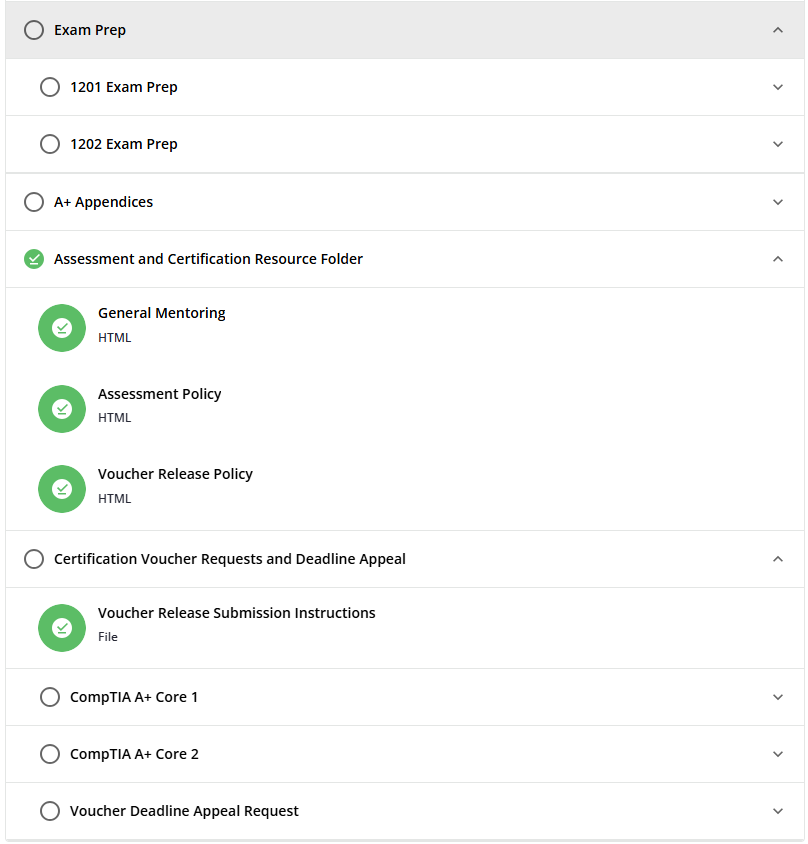Image resolution: width=808 pixels, height=844 pixels.
Task: Open the CompTIA A+ Core 2 section title
Action: point(134,754)
